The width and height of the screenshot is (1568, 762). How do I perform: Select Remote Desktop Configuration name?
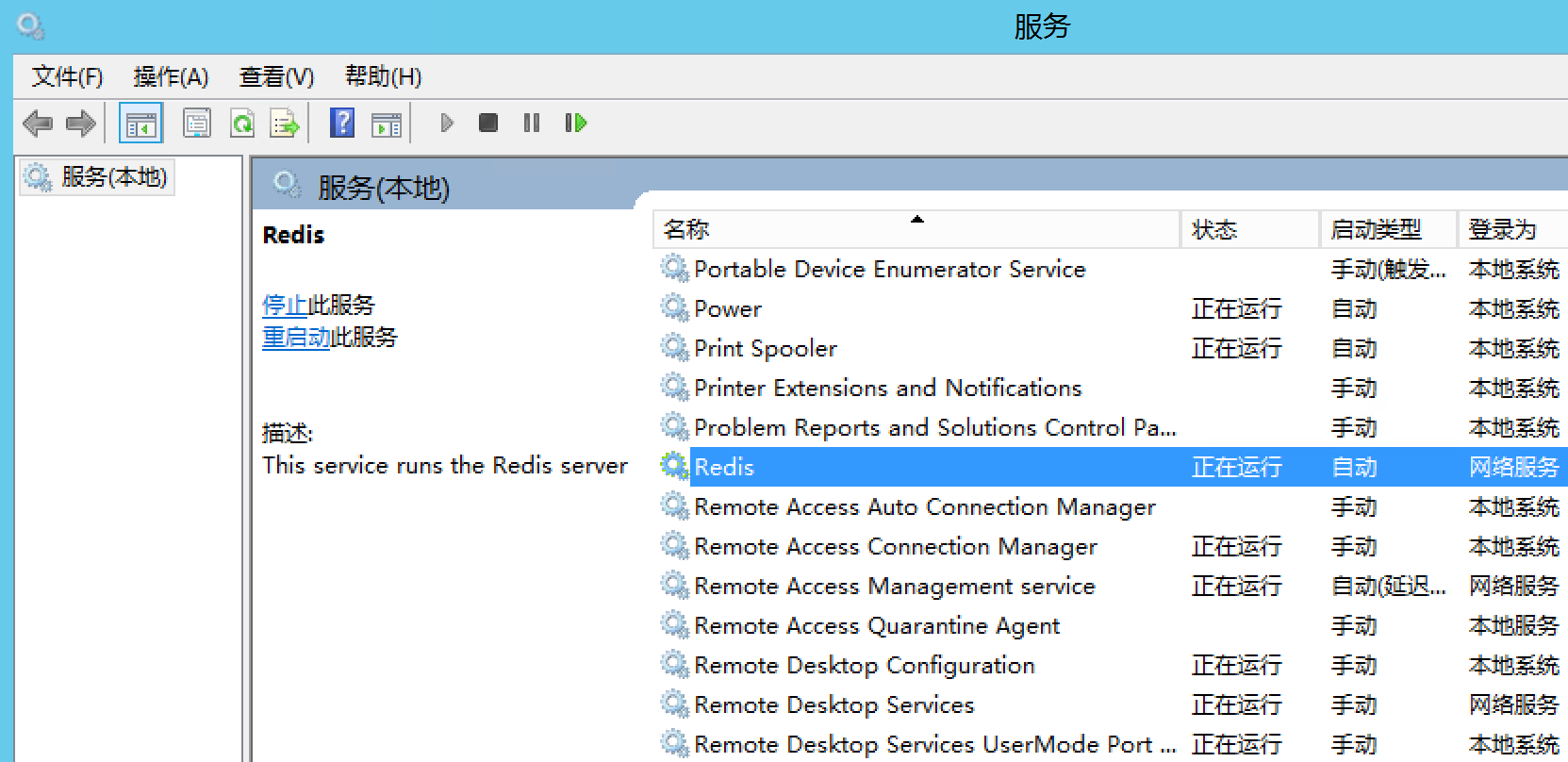(x=865, y=665)
